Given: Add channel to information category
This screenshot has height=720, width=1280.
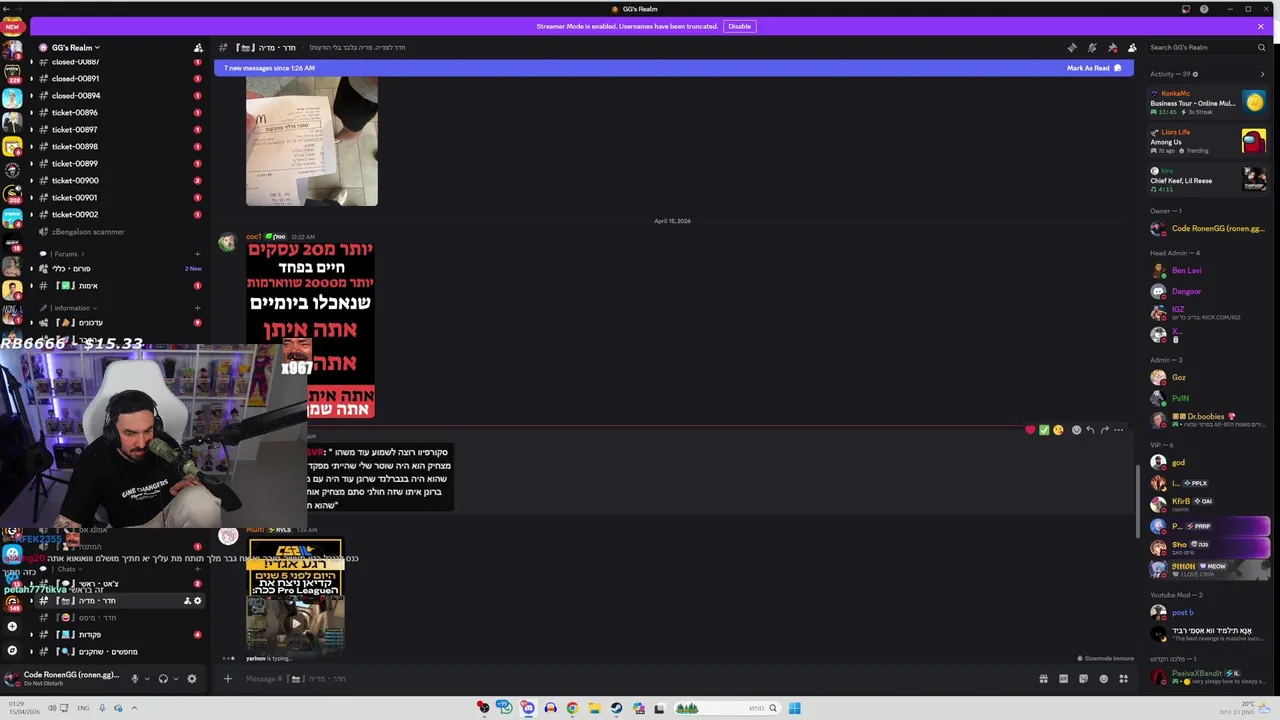Looking at the screenshot, I should (198, 308).
